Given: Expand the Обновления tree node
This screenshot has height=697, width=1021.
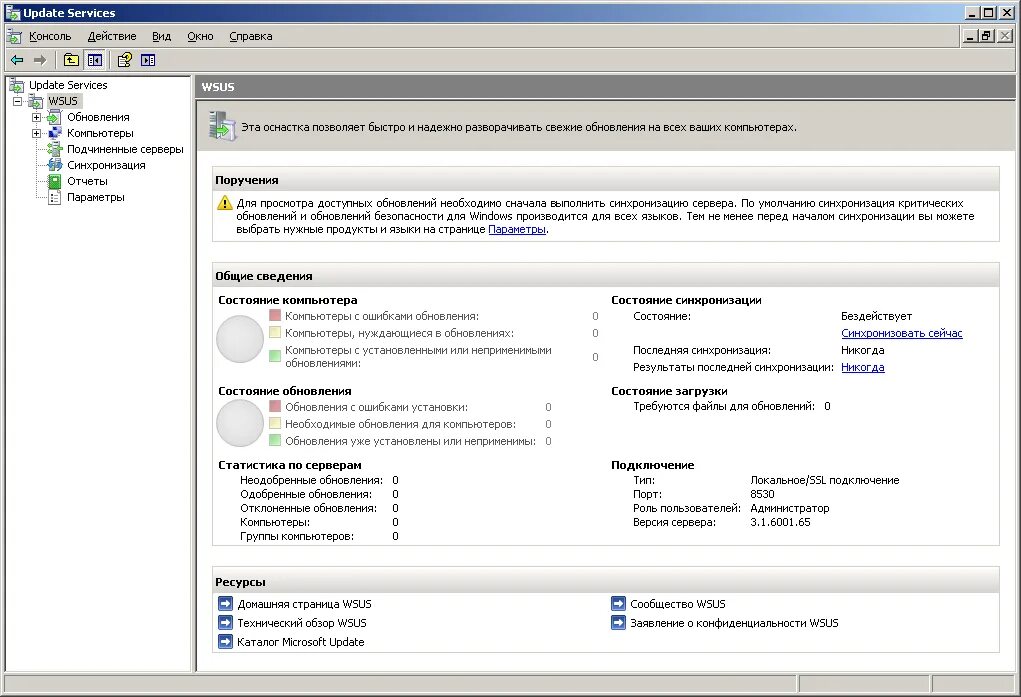Looking at the screenshot, I should pos(36,117).
